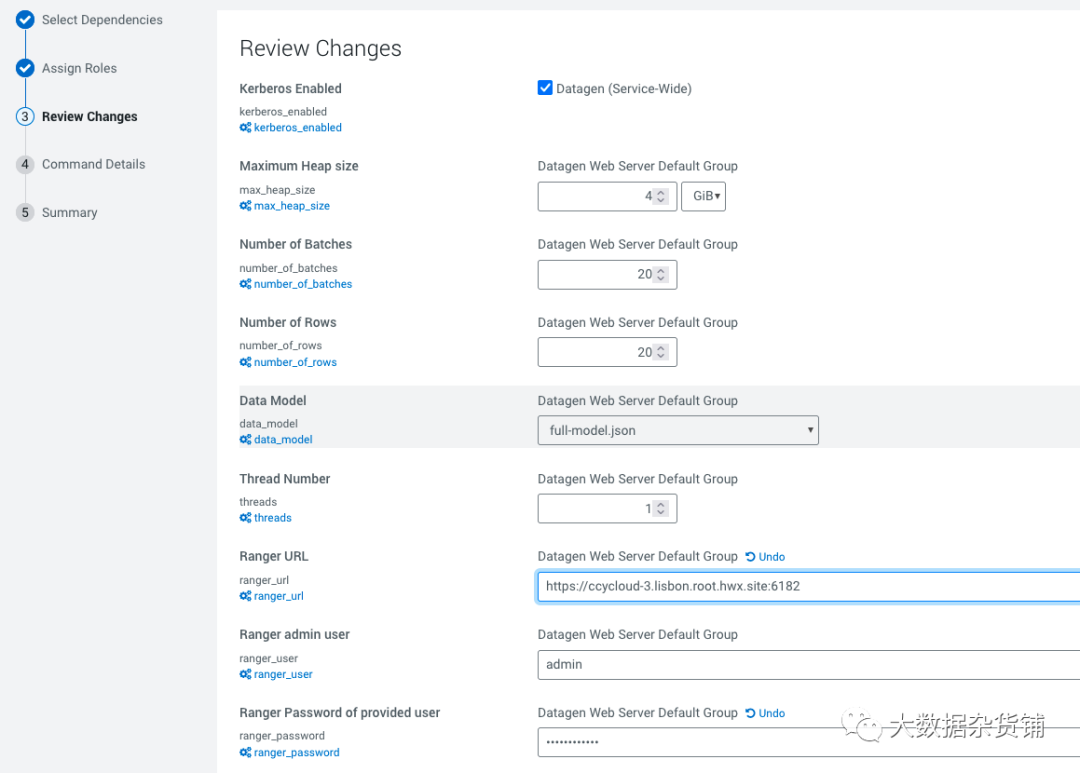Viewport: 1080px width, 773px height.
Task: Open the ranger_user link
Action: [x=283, y=674]
